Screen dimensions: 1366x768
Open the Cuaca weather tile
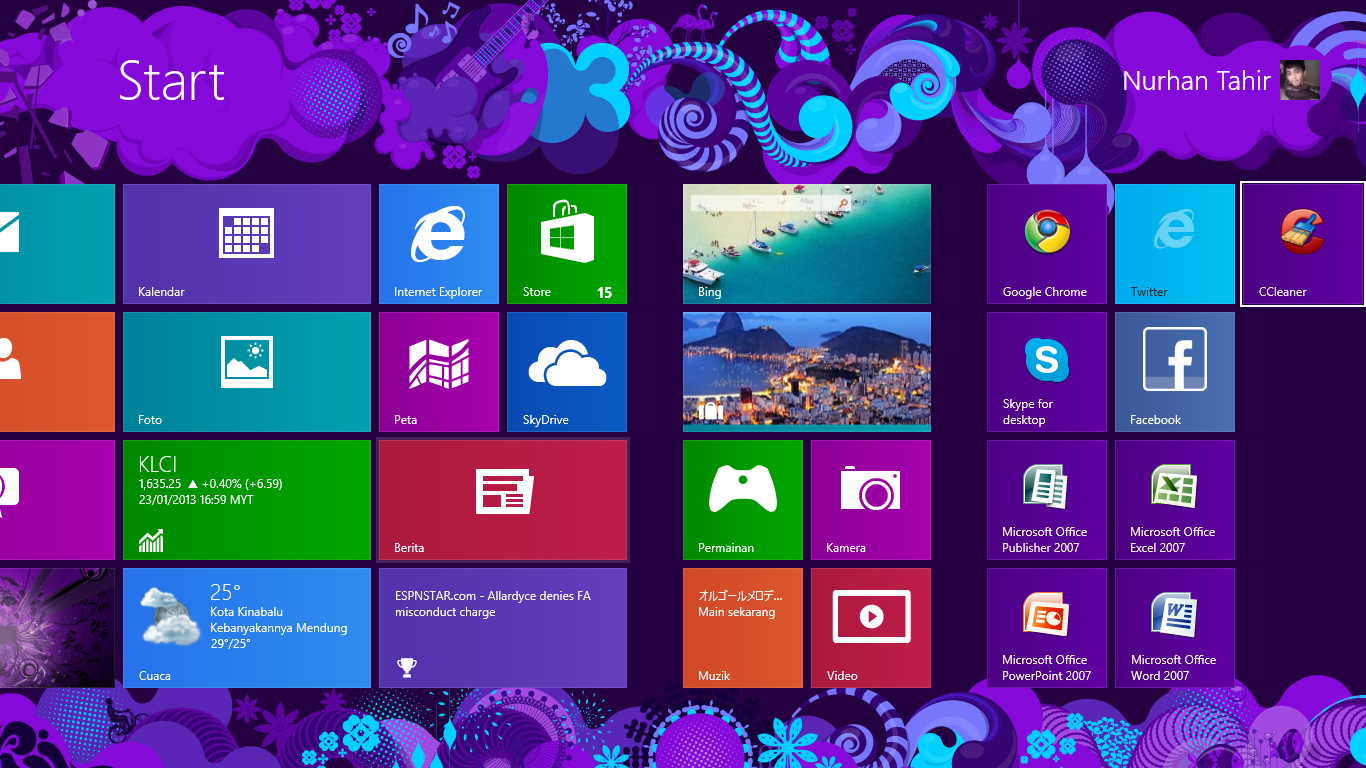[247, 628]
